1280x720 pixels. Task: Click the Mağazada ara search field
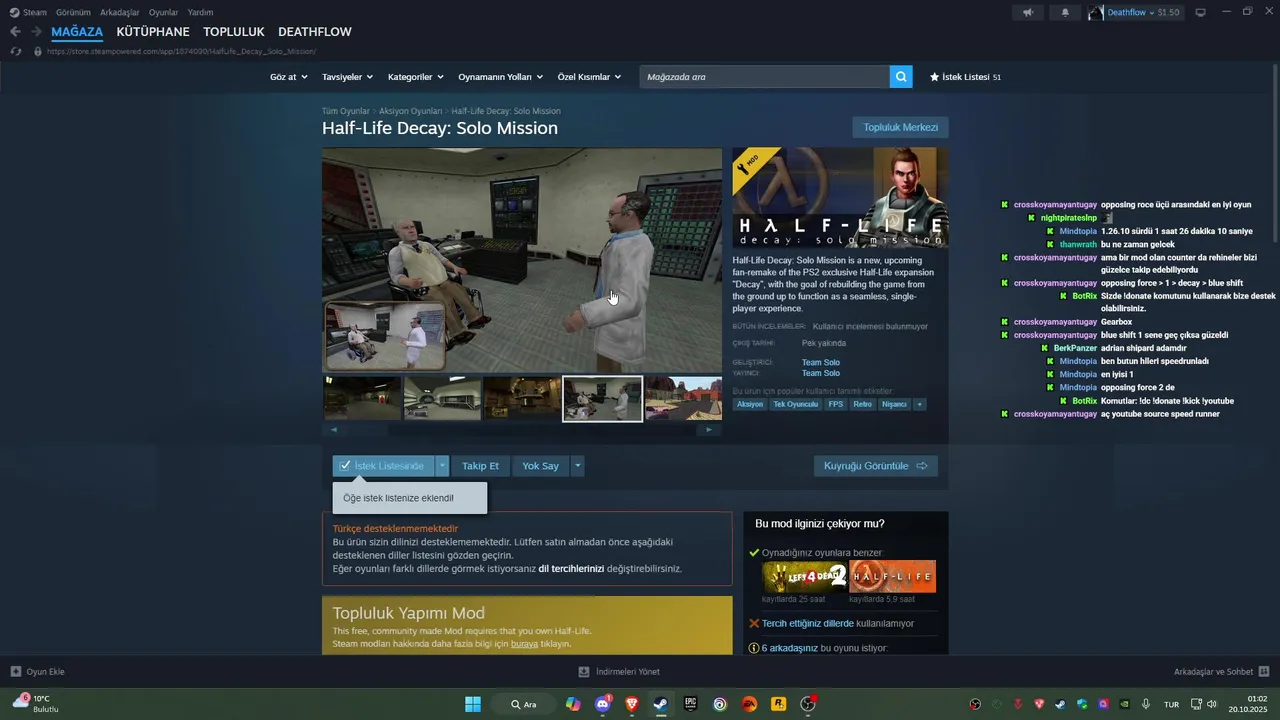[x=764, y=77]
